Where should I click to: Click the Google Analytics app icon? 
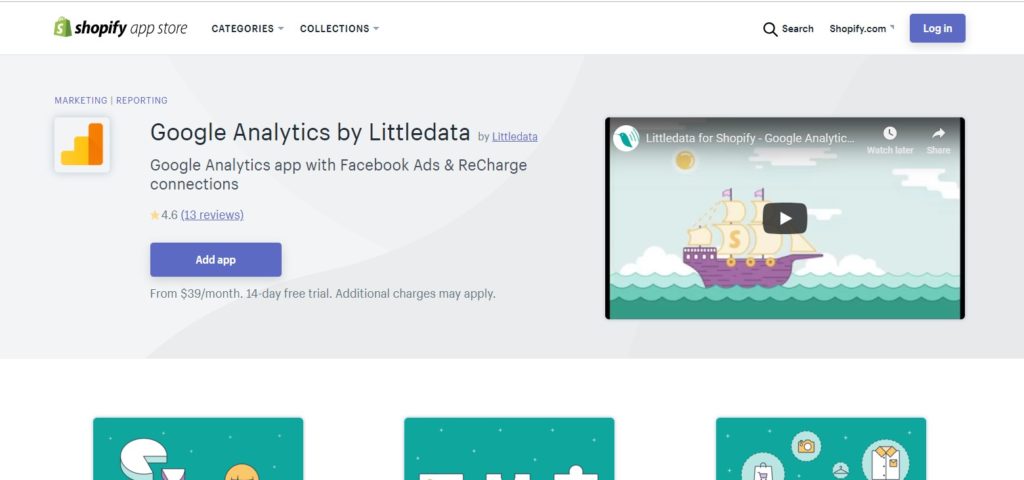pos(82,144)
